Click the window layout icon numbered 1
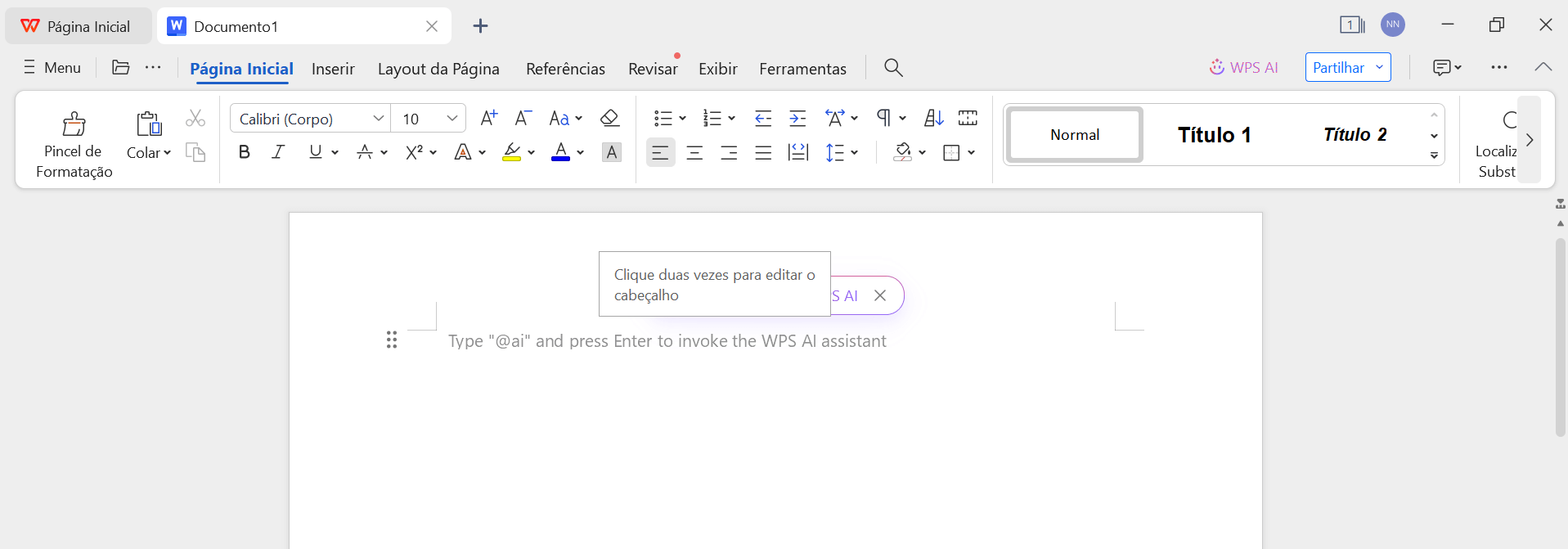 click(x=1352, y=25)
